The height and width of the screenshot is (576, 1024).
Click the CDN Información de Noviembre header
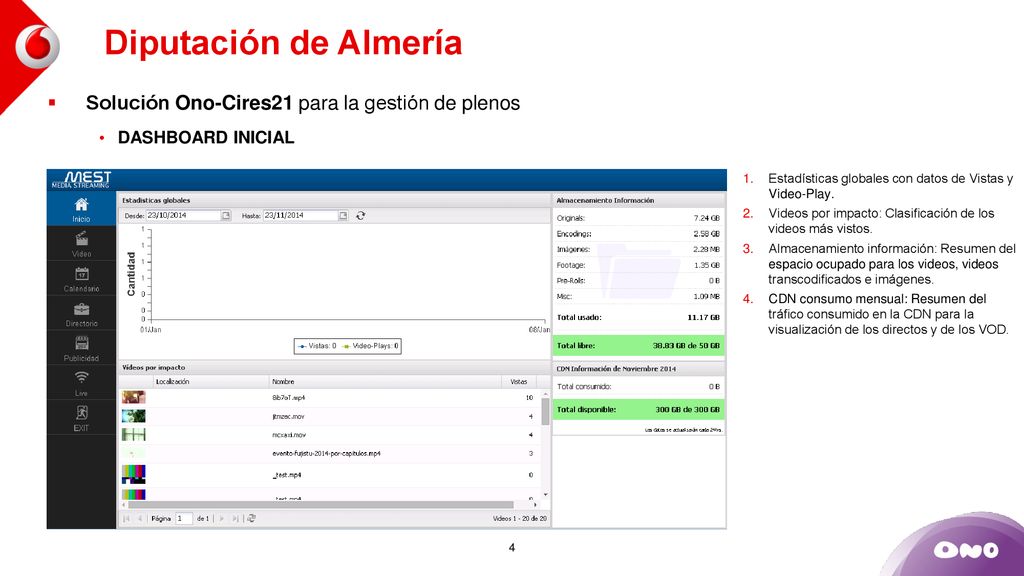(639, 369)
